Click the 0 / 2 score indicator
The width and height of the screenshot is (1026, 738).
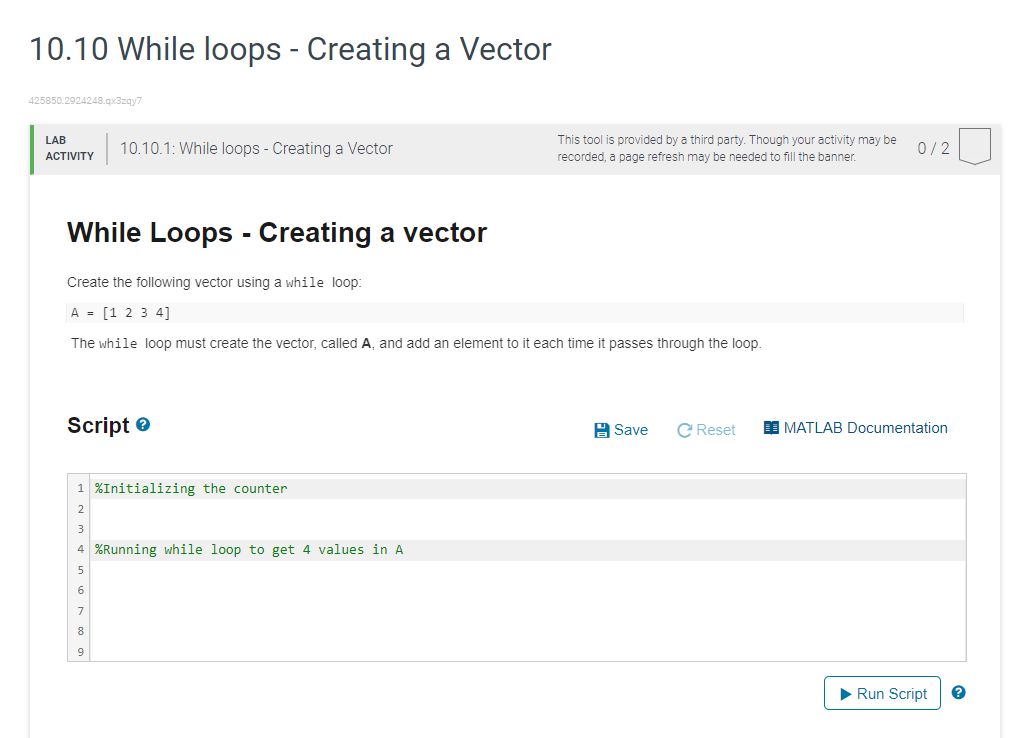click(x=932, y=147)
